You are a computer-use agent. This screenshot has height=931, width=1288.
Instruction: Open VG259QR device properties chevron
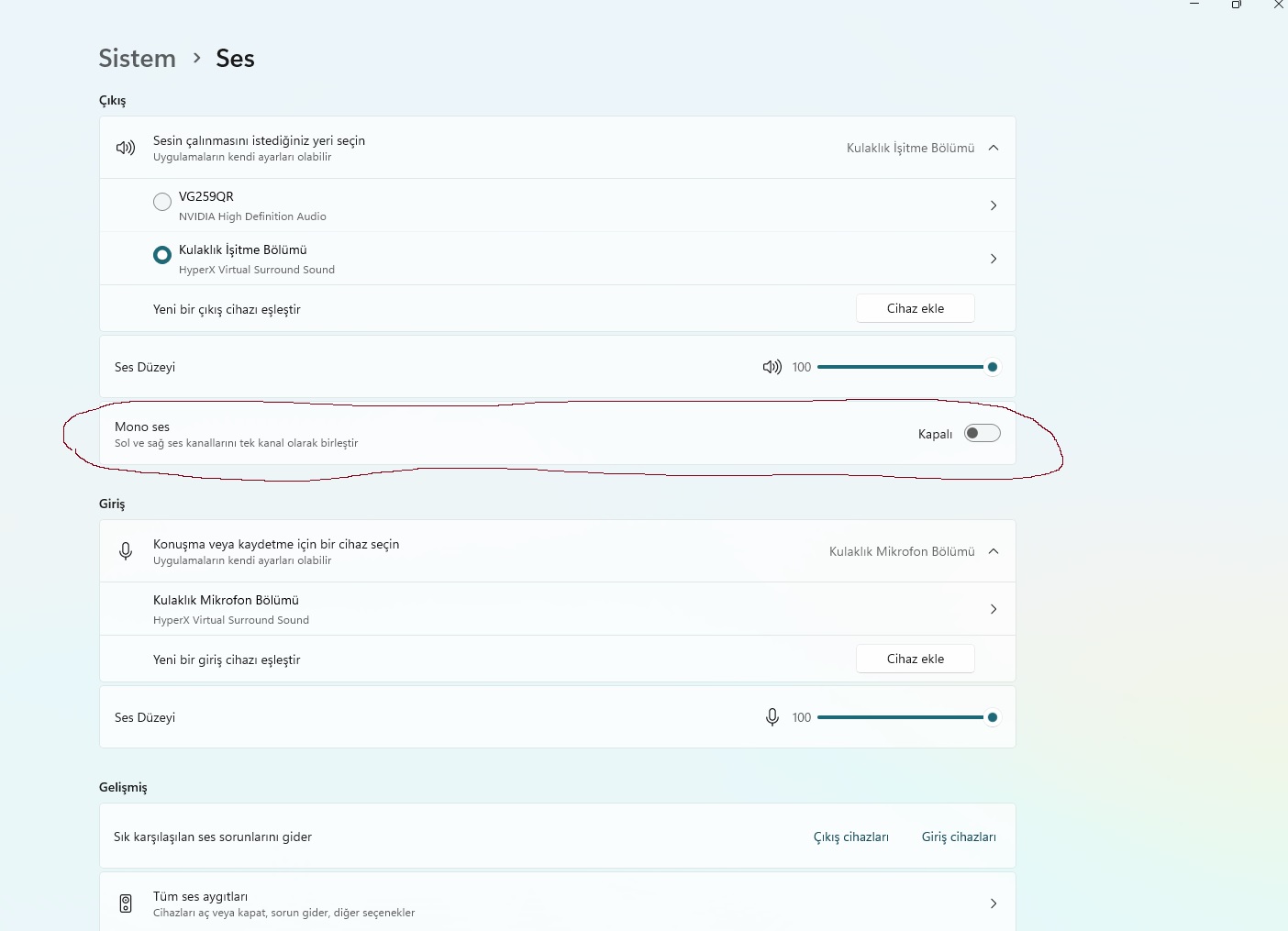994,205
